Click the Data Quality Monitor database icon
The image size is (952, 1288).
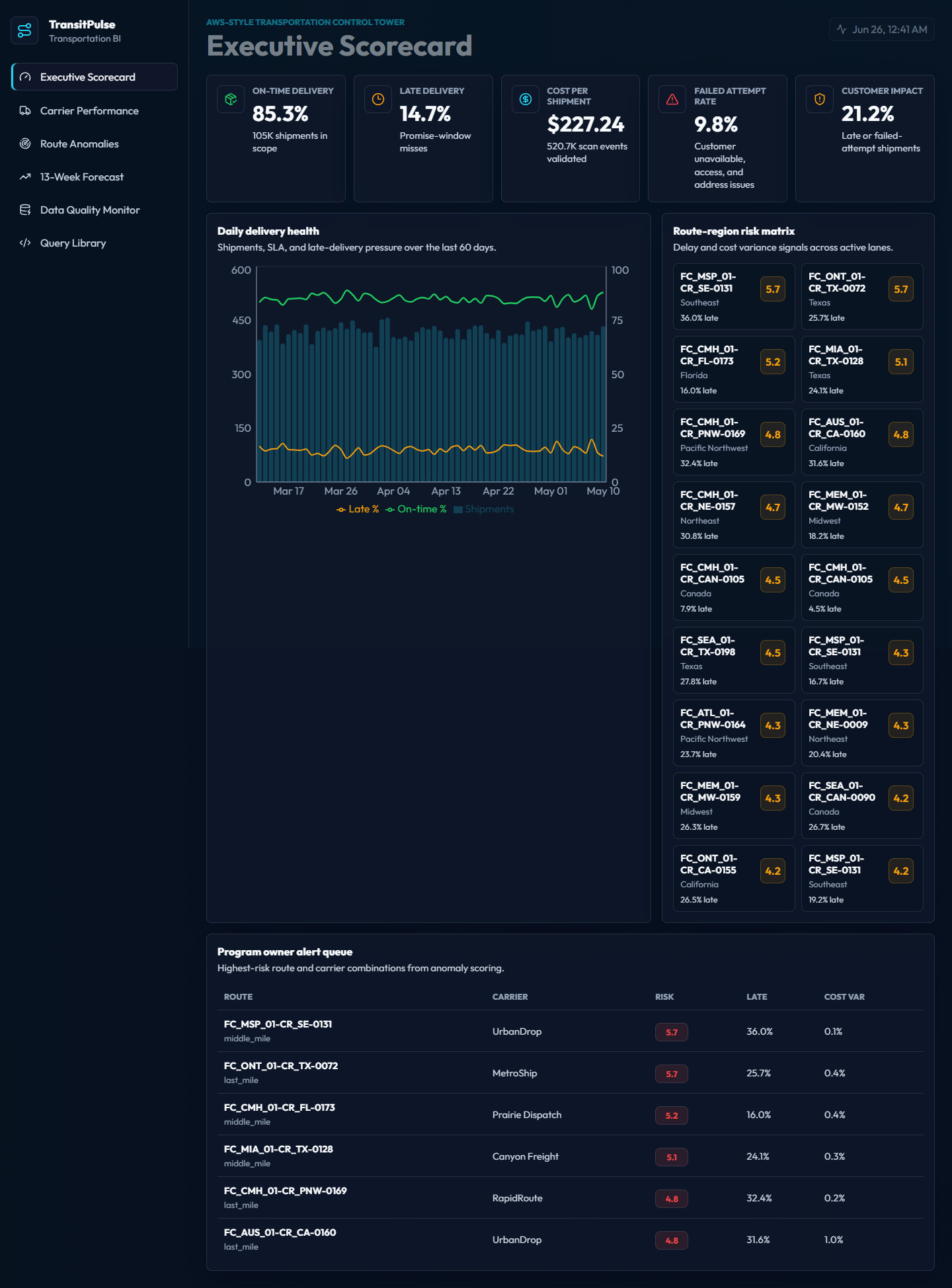tap(25, 210)
